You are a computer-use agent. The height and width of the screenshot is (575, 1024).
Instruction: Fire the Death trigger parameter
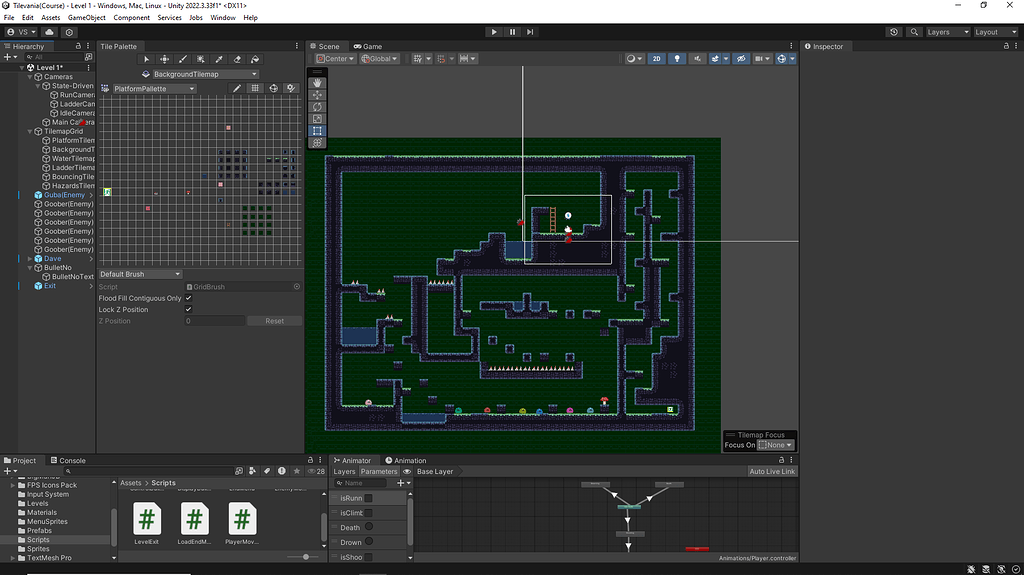click(369, 527)
